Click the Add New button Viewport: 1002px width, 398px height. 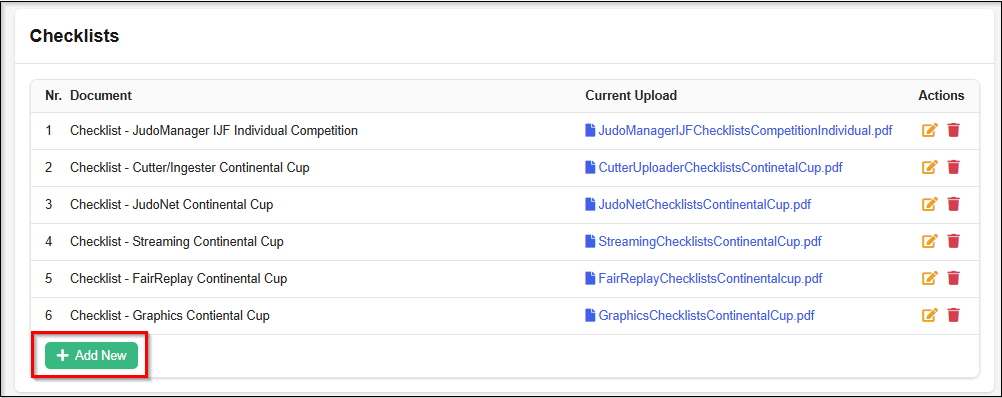pyautogui.click(x=91, y=355)
